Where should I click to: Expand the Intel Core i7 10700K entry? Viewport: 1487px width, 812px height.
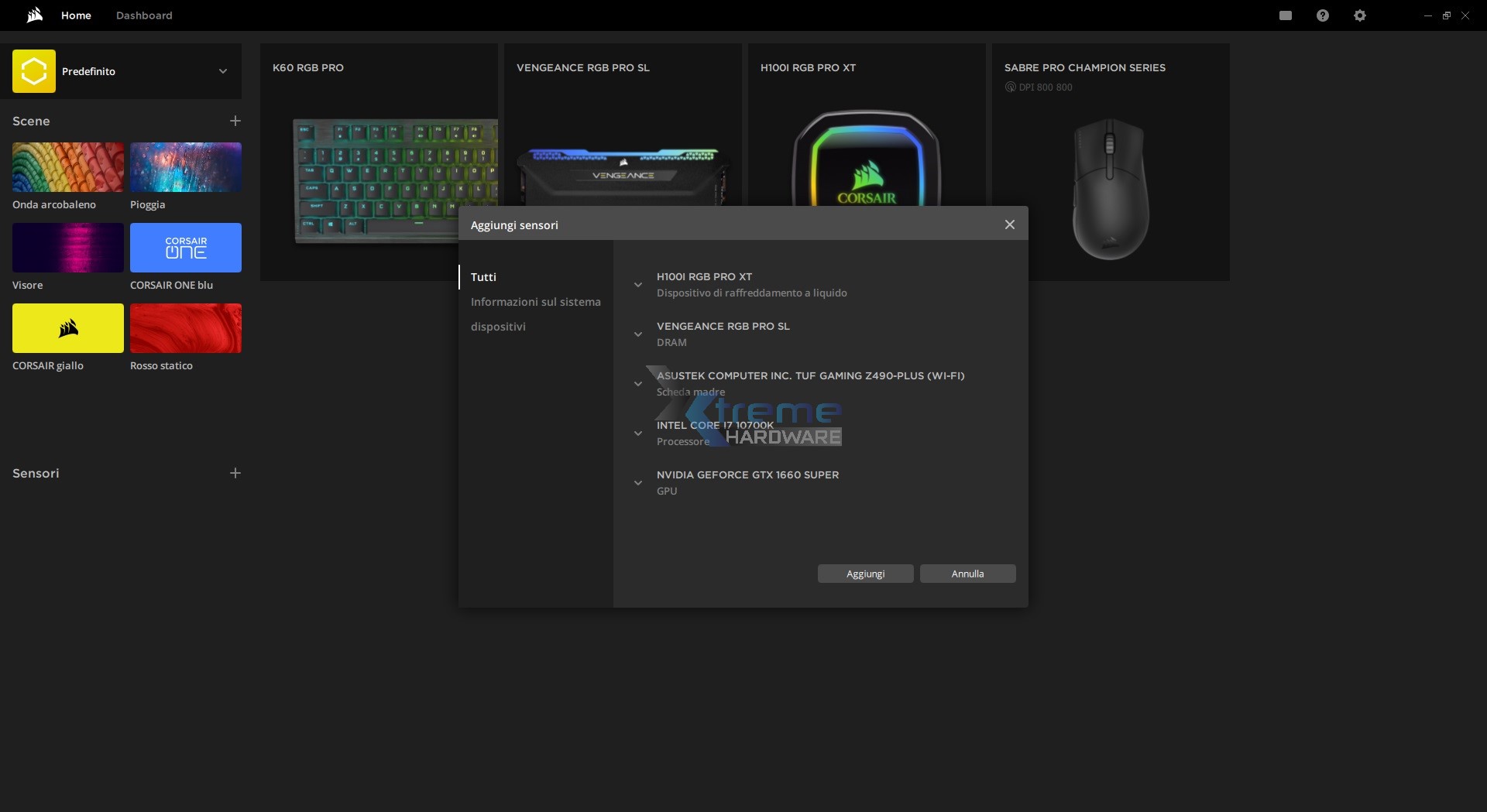pos(638,433)
